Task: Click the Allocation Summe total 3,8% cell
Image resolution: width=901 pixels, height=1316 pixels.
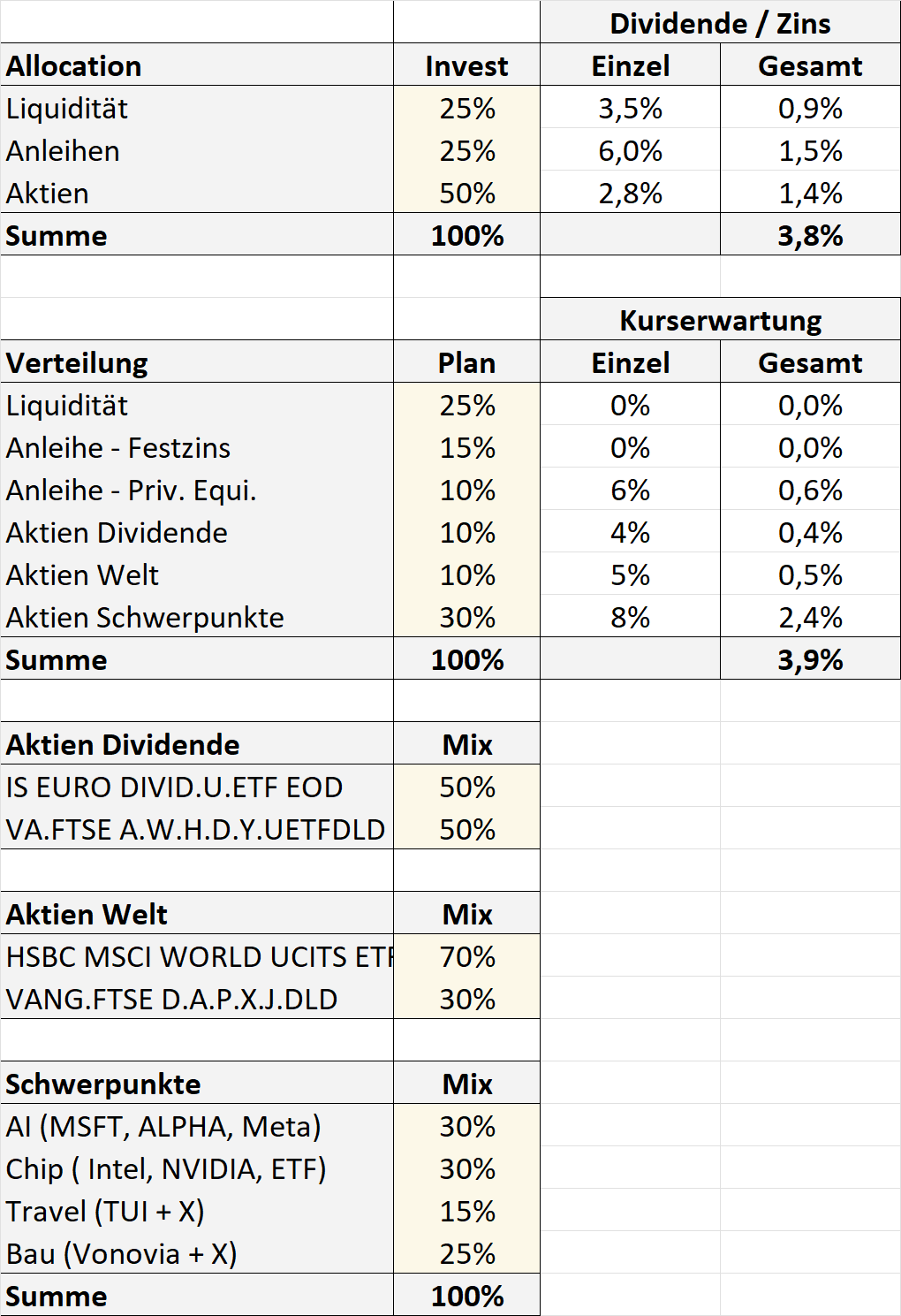Action: click(x=810, y=236)
